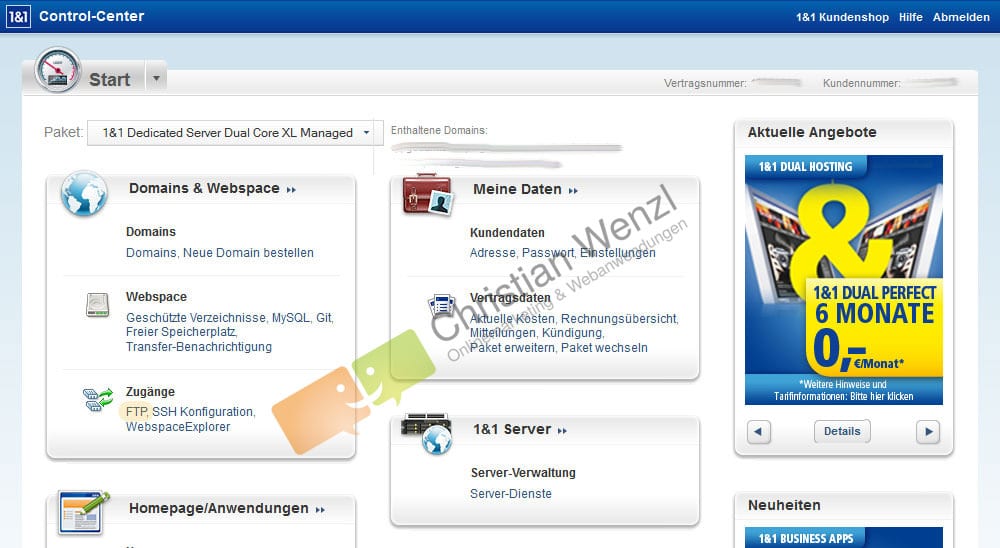Open the Adresse link
The height and width of the screenshot is (548, 1000).
point(492,253)
